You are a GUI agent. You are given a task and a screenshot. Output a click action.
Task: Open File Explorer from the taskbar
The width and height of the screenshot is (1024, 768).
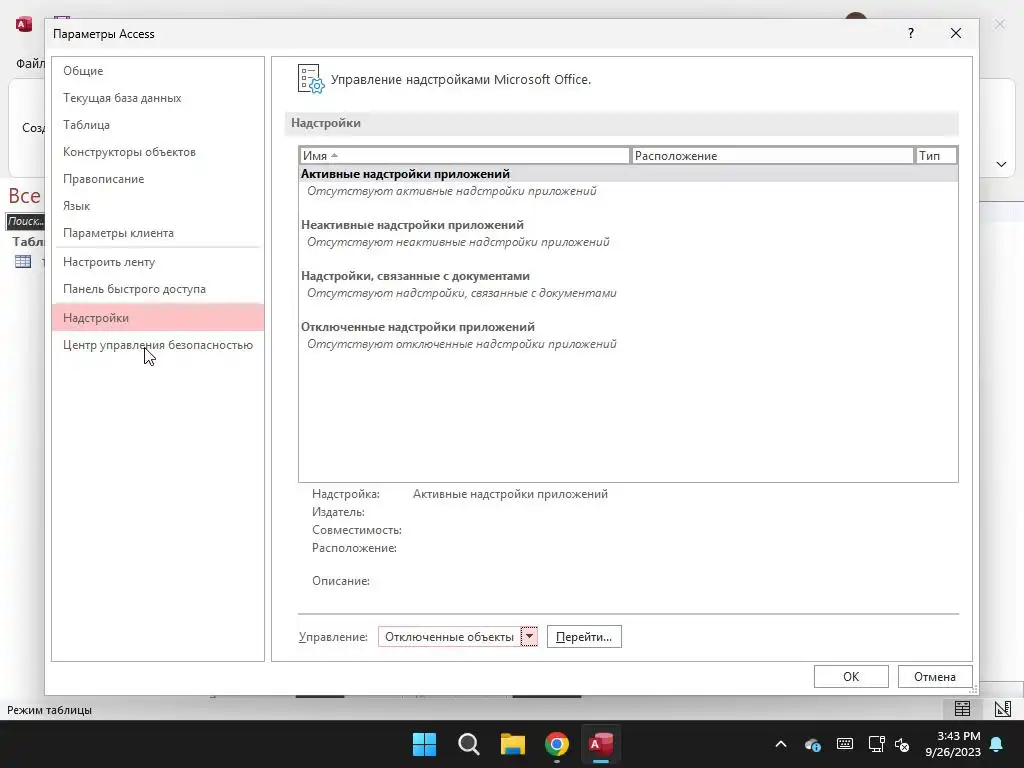(513, 744)
